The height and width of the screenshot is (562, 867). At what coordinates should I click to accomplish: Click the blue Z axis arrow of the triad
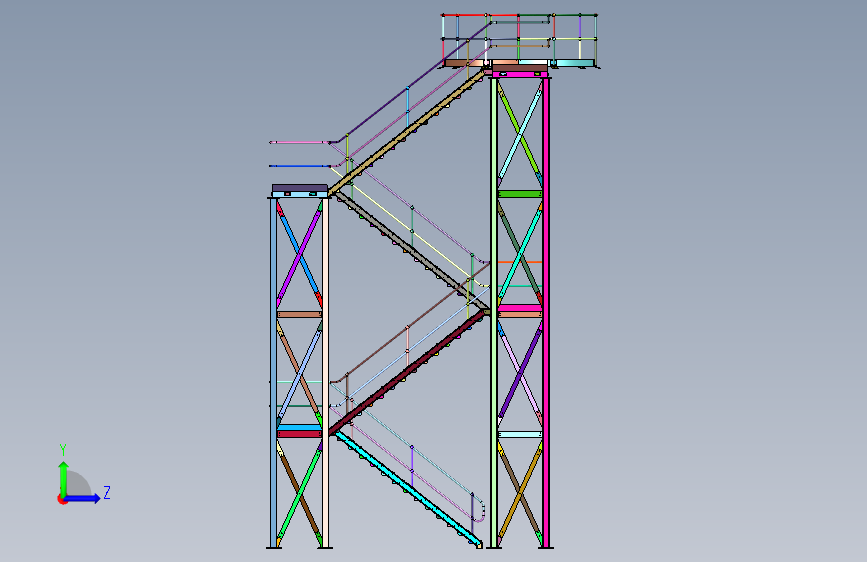[83, 498]
